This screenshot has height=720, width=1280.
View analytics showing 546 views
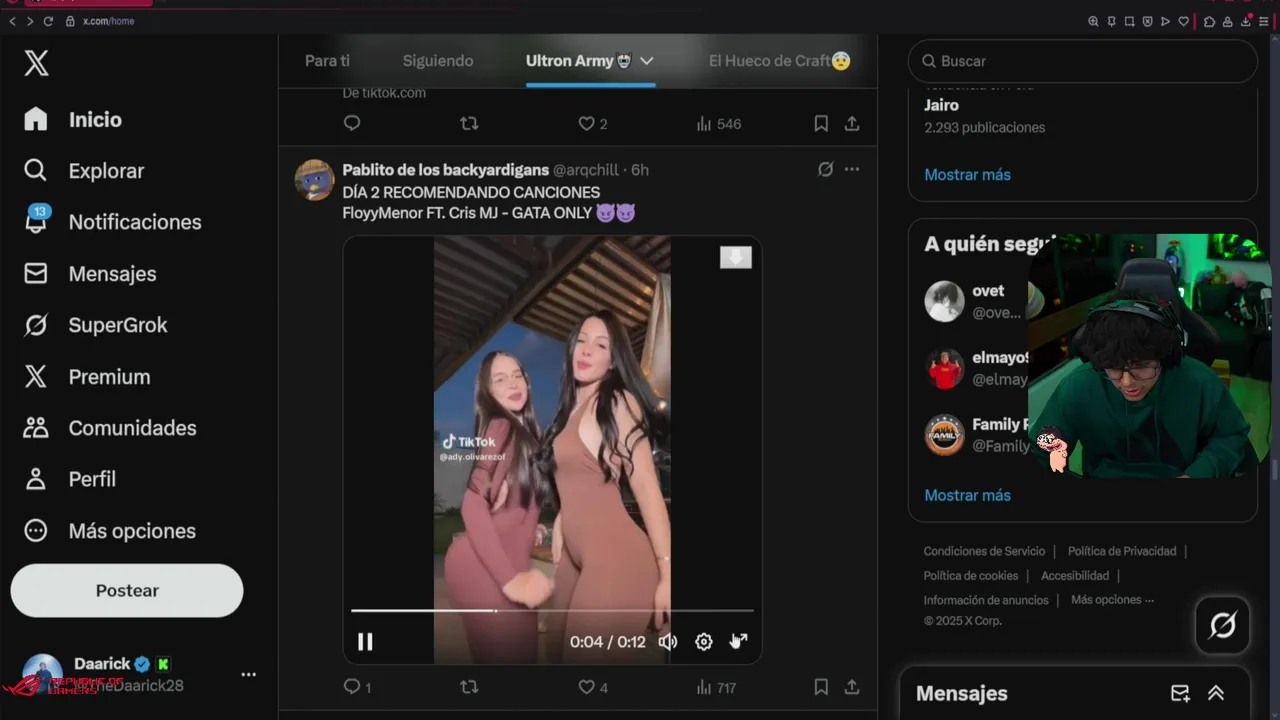click(x=719, y=124)
